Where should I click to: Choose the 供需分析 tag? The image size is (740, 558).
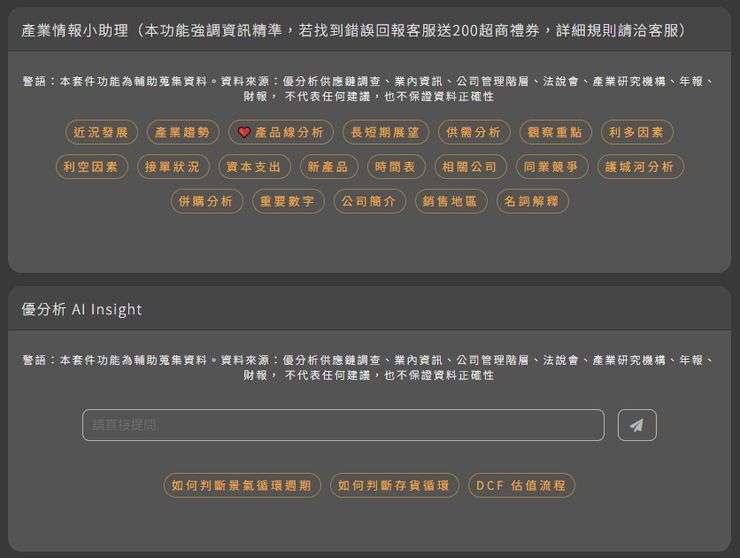pos(474,132)
